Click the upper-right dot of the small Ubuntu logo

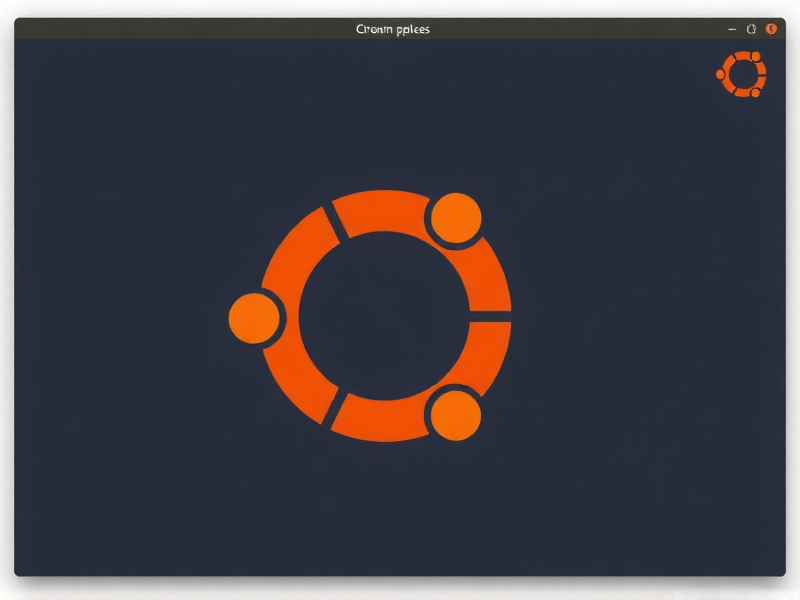point(755,57)
